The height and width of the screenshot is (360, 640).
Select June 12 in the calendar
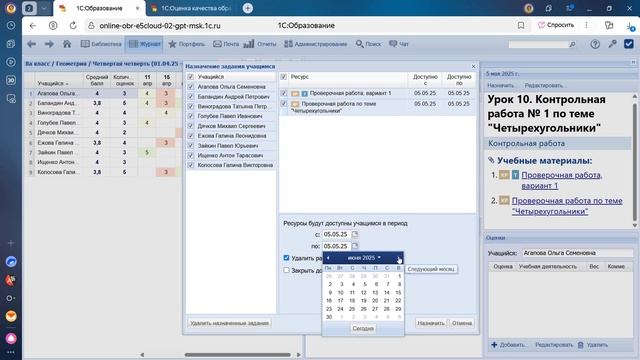(364, 293)
